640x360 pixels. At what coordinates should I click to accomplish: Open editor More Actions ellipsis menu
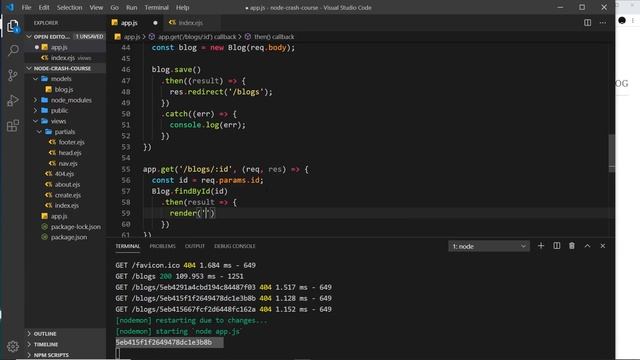[603, 23]
